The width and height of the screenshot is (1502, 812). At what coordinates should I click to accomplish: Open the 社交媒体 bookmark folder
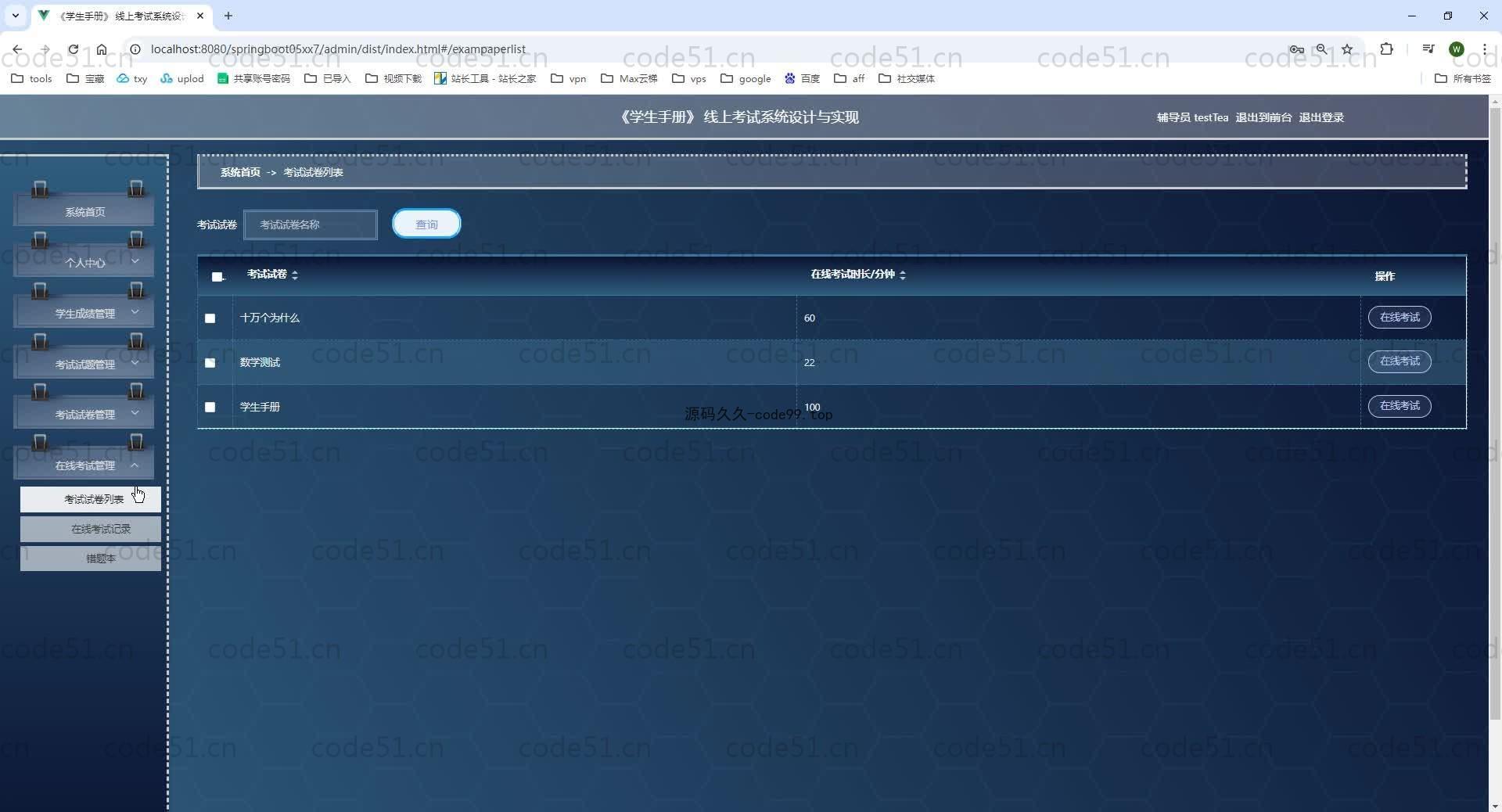pyautogui.click(x=907, y=78)
